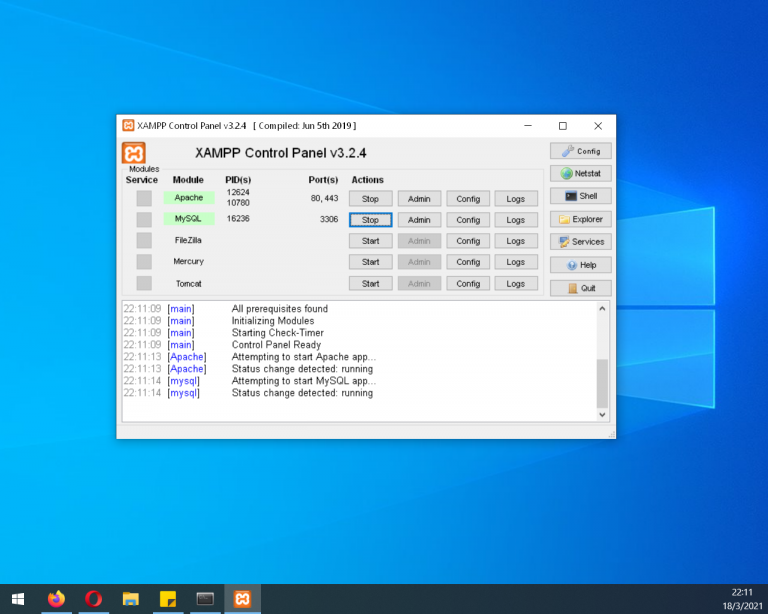Open Help with the question icon
This screenshot has width=768, height=614.
click(x=580, y=265)
